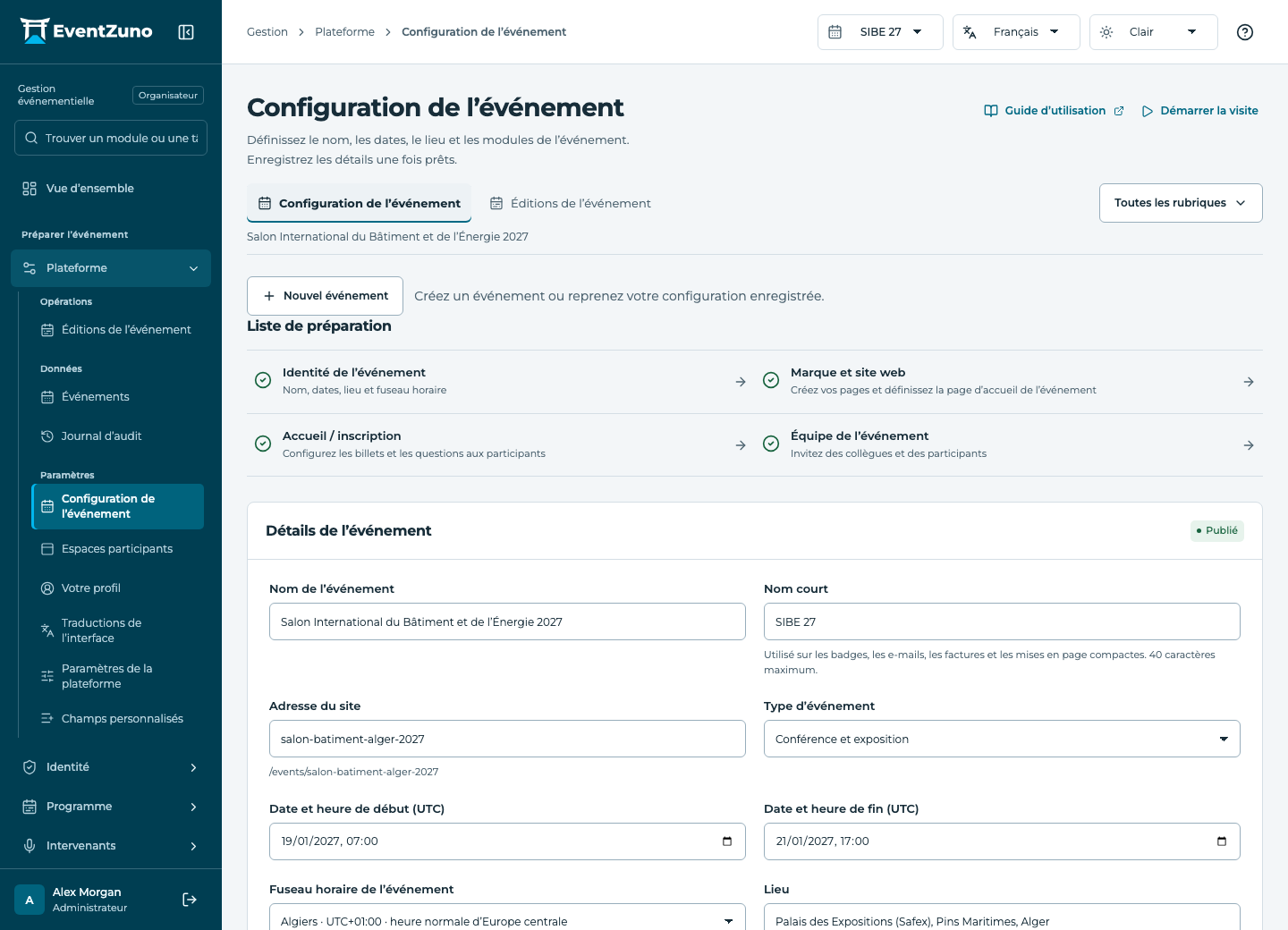Image resolution: width=1288 pixels, height=930 pixels.
Task: Click check icon for Marque et site web
Action: coord(771,380)
